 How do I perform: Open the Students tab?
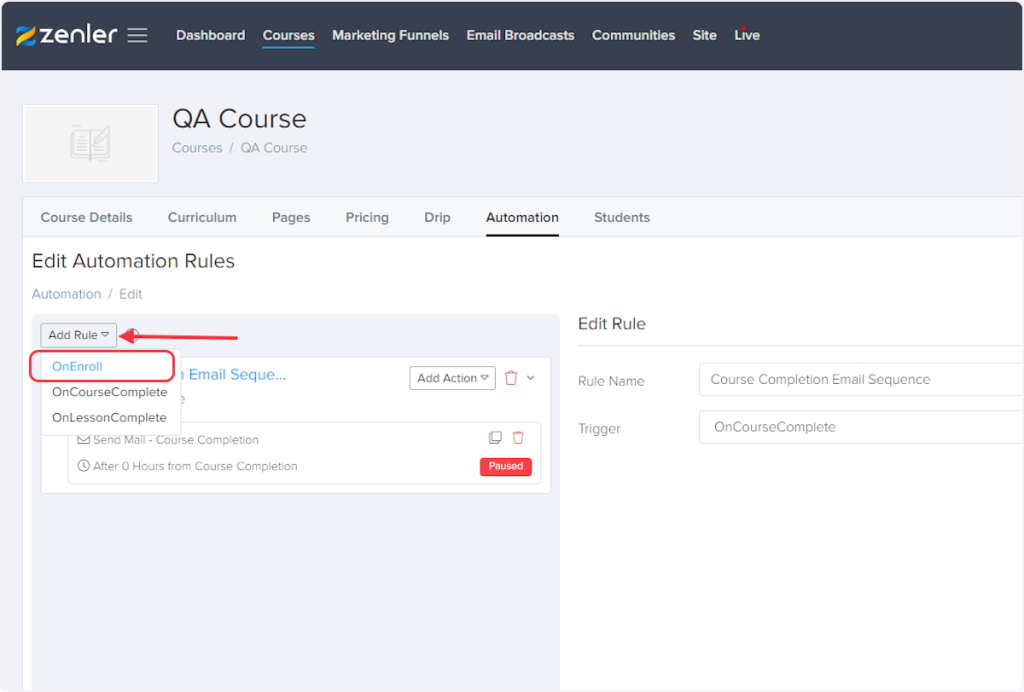(621, 217)
